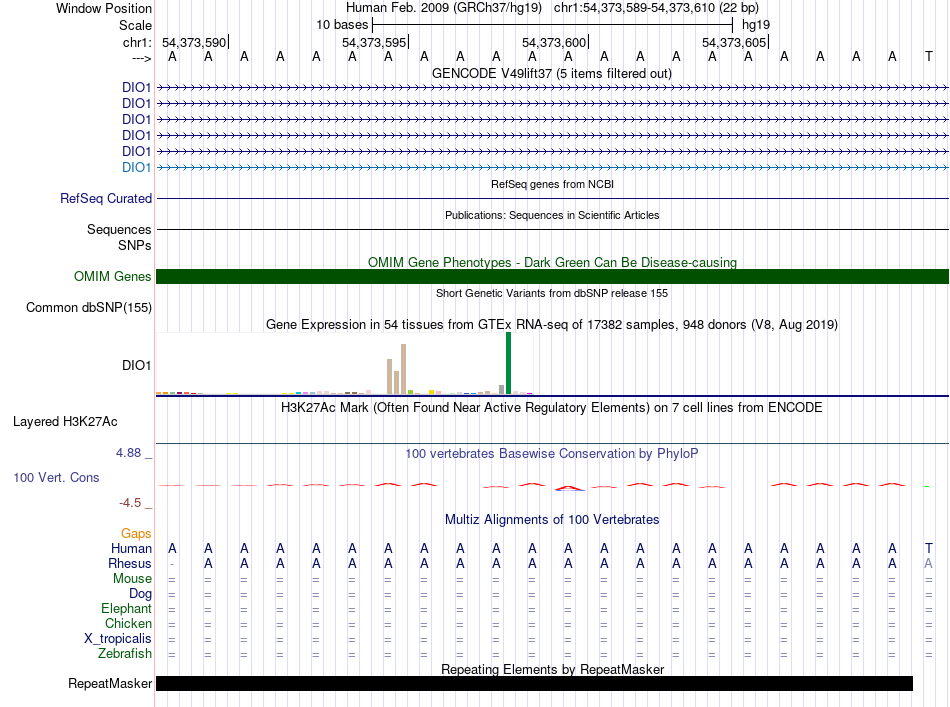This screenshot has width=950, height=707.
Task: Click the Rhesus species row label
Action: (130, 563)
